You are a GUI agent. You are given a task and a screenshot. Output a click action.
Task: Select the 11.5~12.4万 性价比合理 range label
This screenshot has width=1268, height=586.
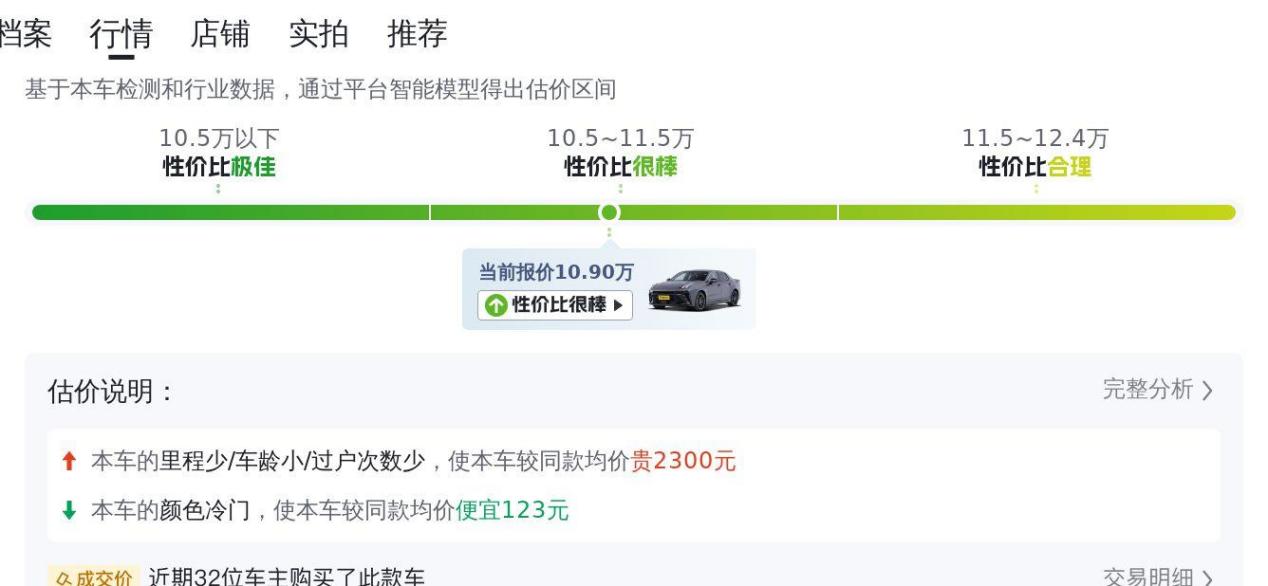[x=1035, y=153]
